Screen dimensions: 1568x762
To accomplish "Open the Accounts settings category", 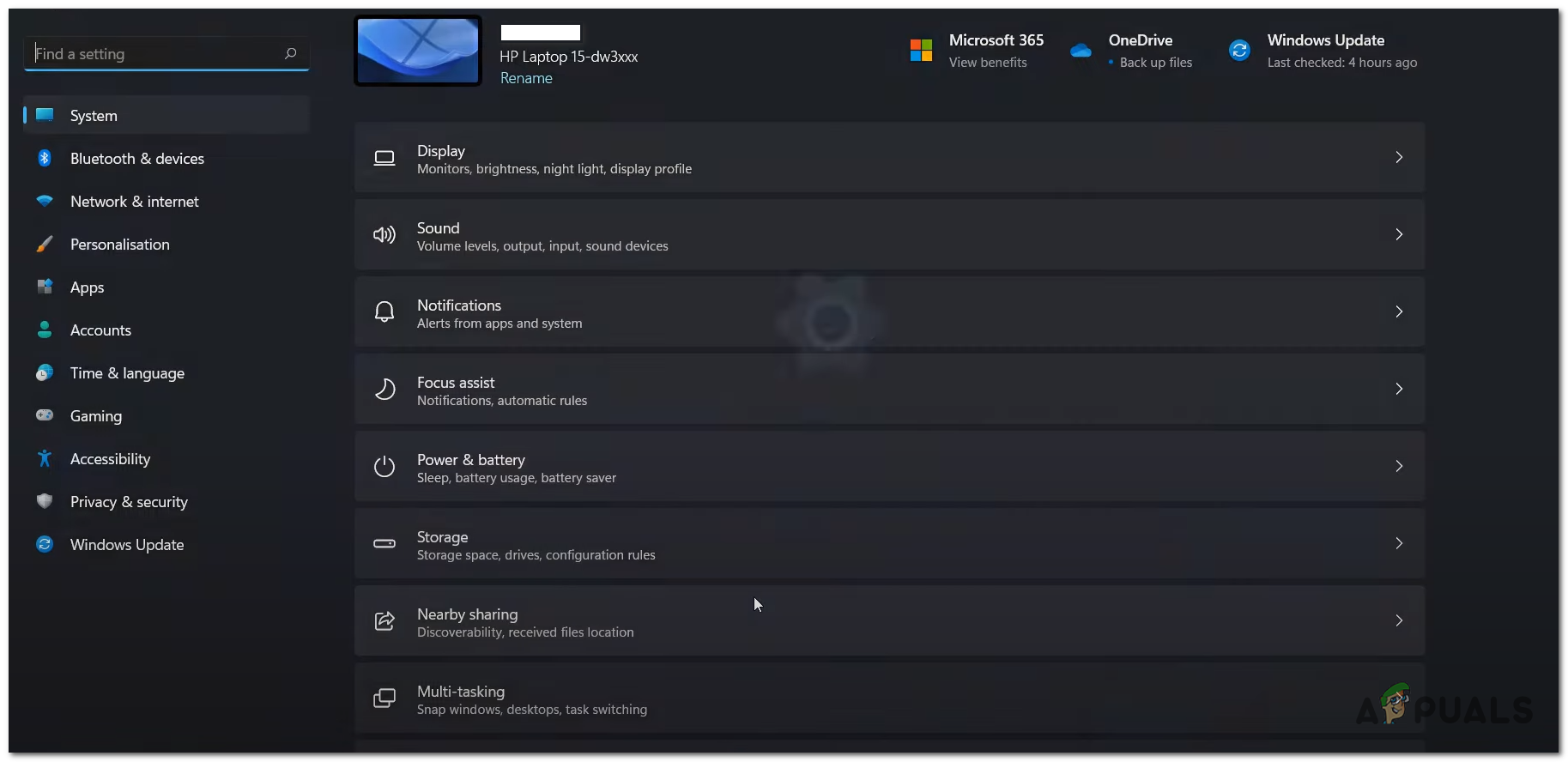I will [x=166, y=330].
